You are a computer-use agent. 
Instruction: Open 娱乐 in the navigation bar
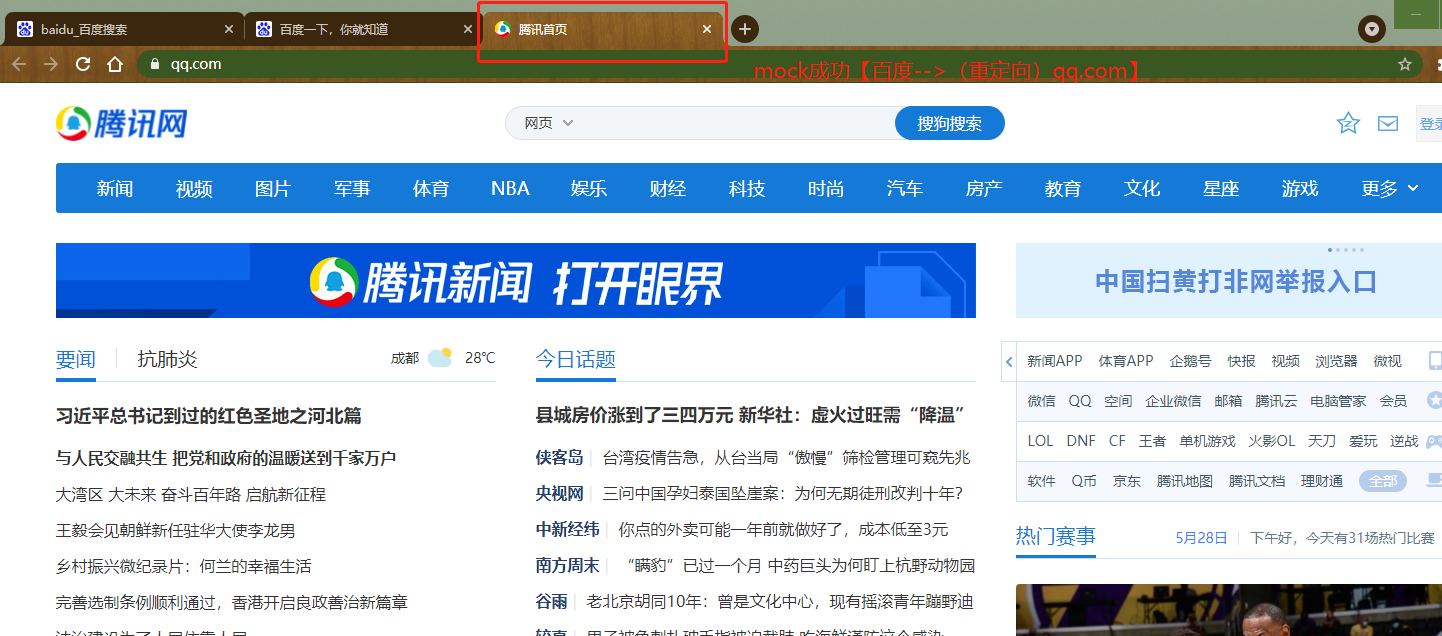point(589,188)
